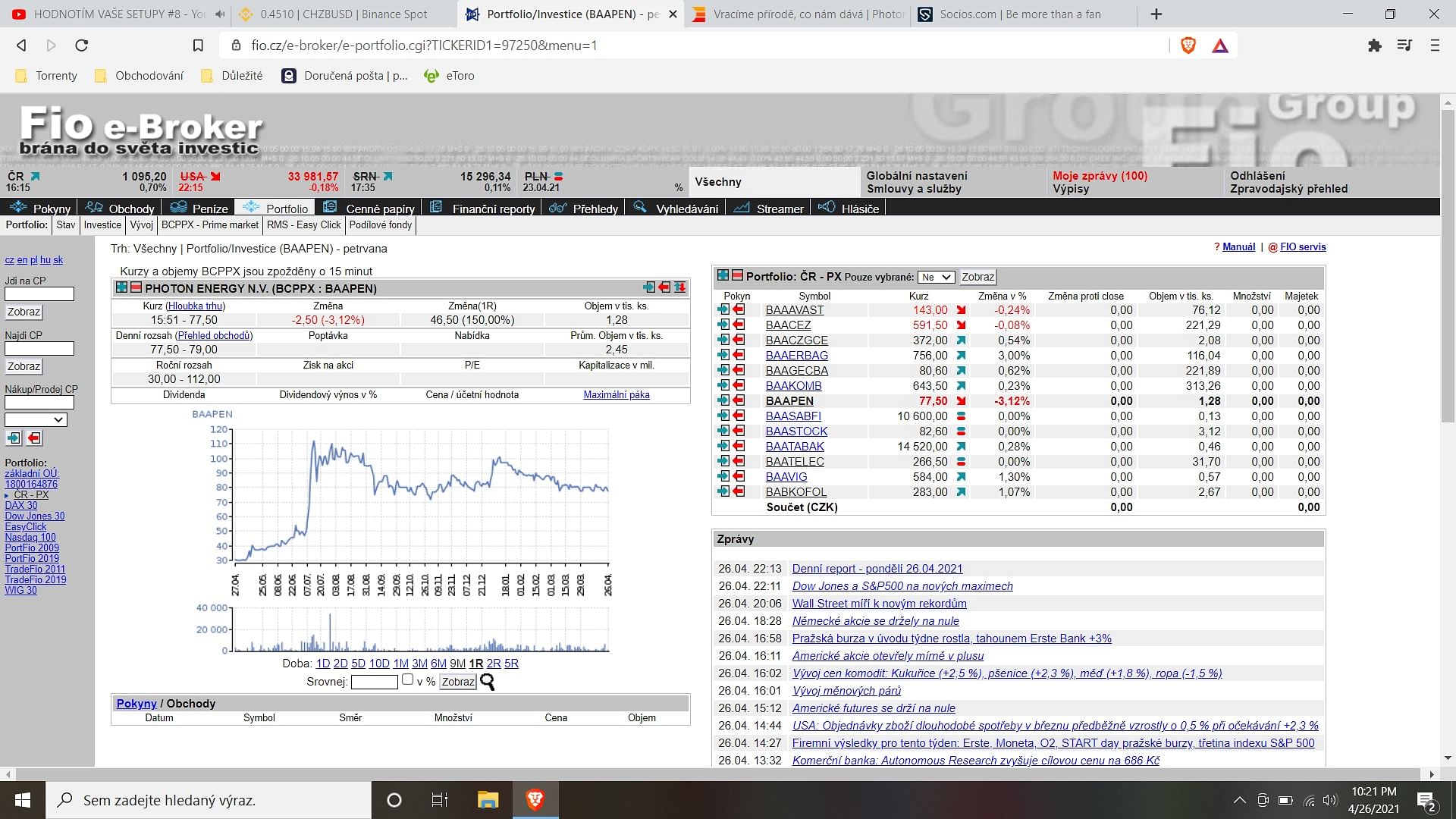
Task: Click sell icon in Photon Energy header
Action: pos(664,287)
